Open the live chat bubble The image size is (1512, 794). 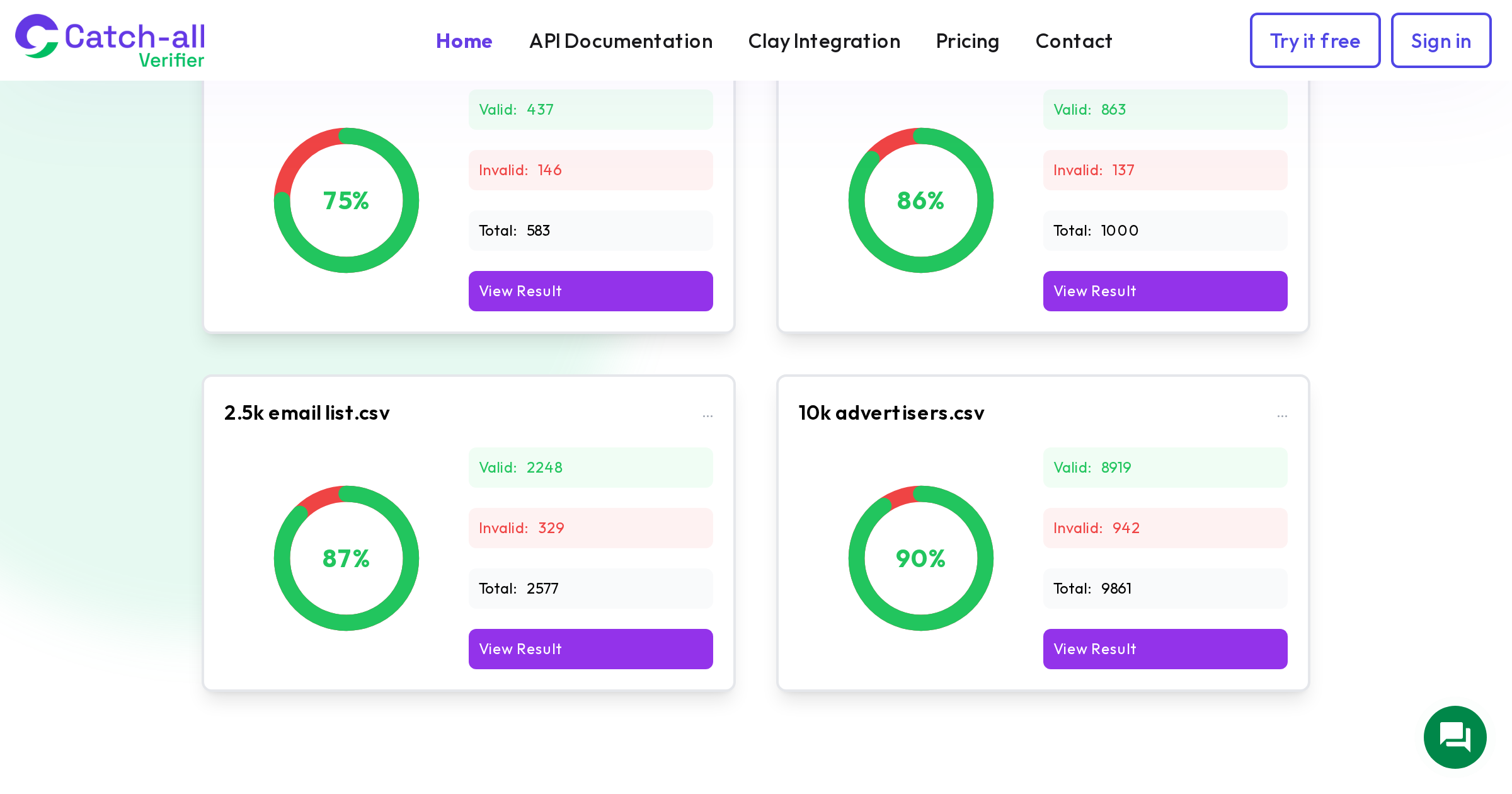click(1455, 737)
